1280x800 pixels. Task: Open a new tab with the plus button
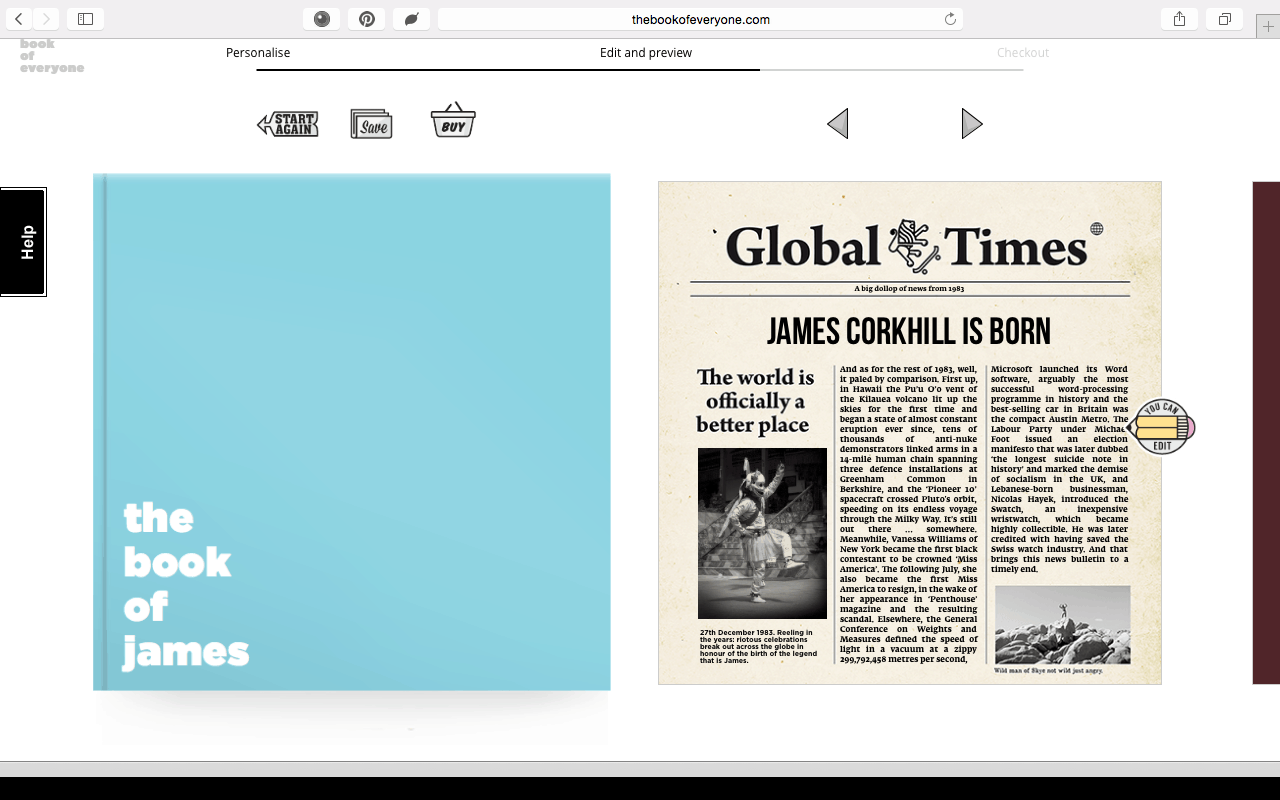(x=1268, y=27)
